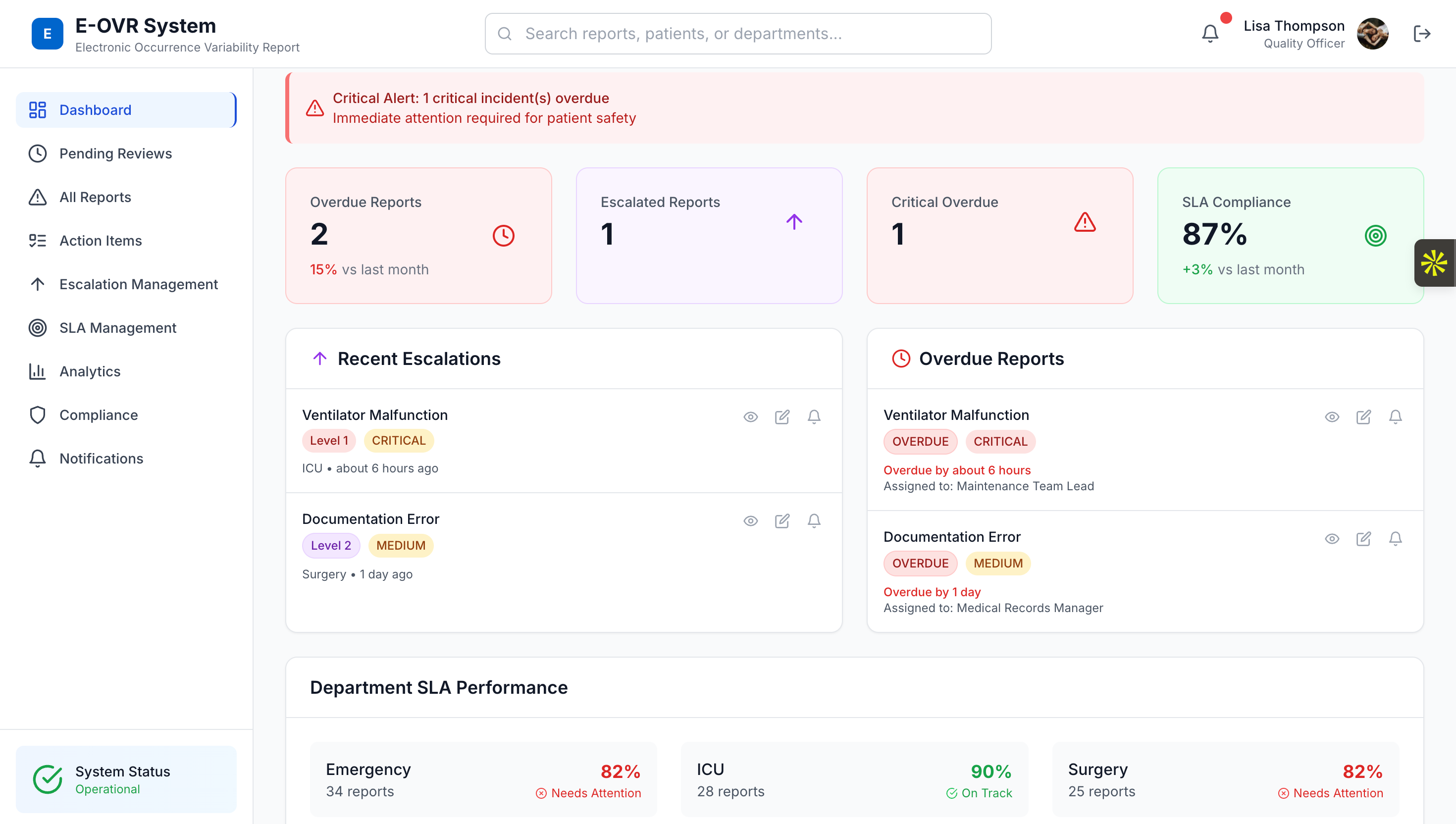The image size is (1456, 824).
Task: Click the yellow starburst widget on right edge
Action: point(1434,263)
